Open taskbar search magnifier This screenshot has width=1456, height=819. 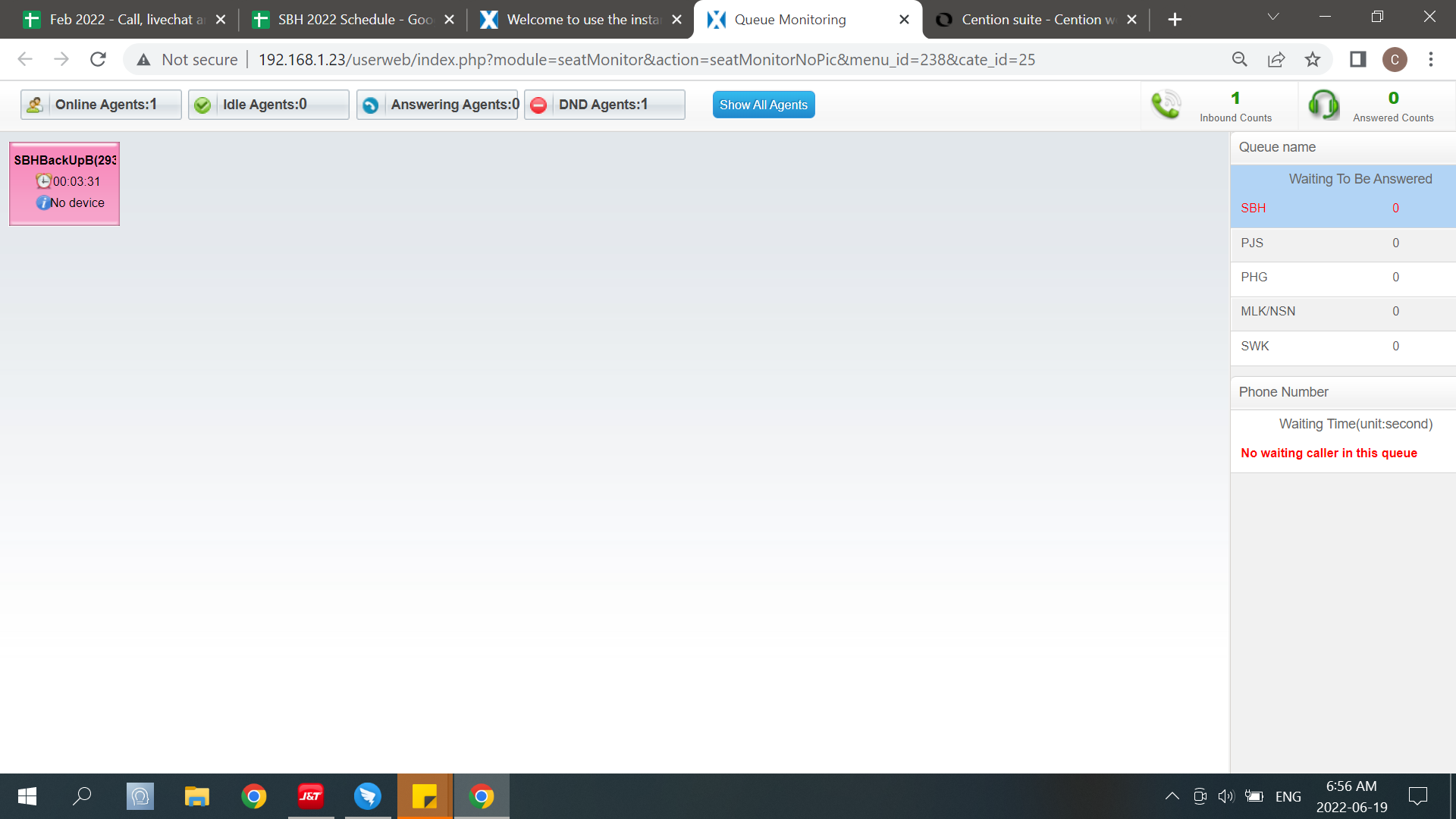(x=82, y=796)
